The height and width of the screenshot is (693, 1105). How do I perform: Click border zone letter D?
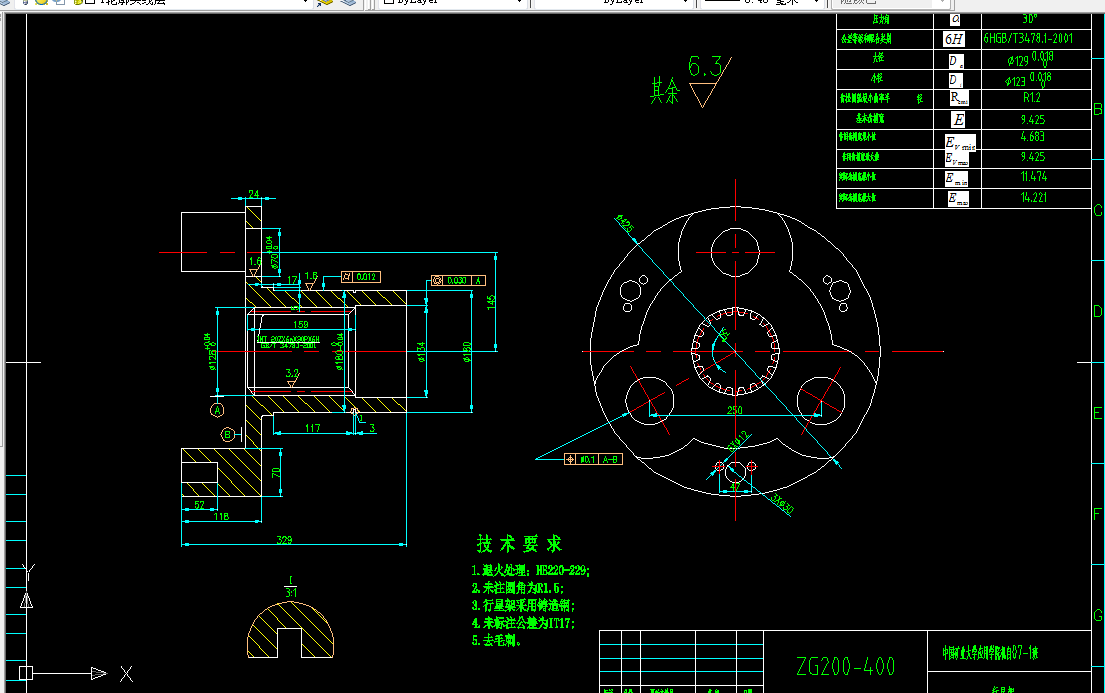pyautogui.click(x=1097, y=311)
